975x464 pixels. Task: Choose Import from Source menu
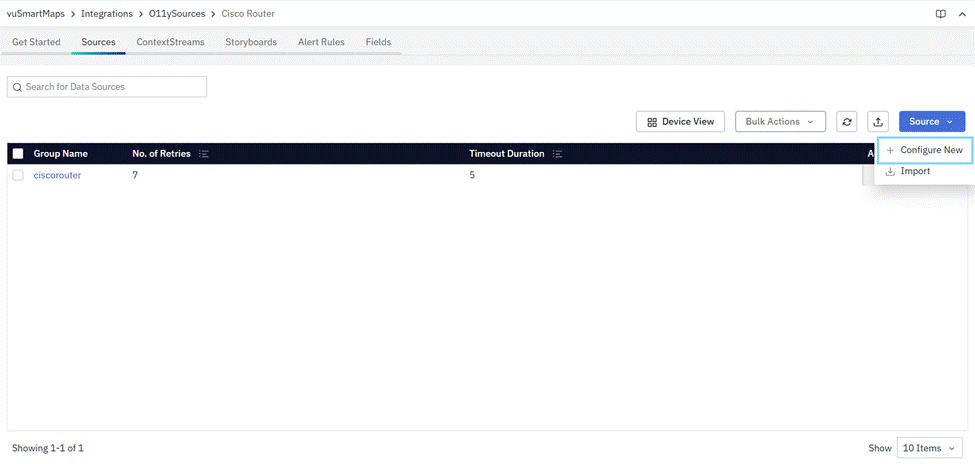(914, 171)
